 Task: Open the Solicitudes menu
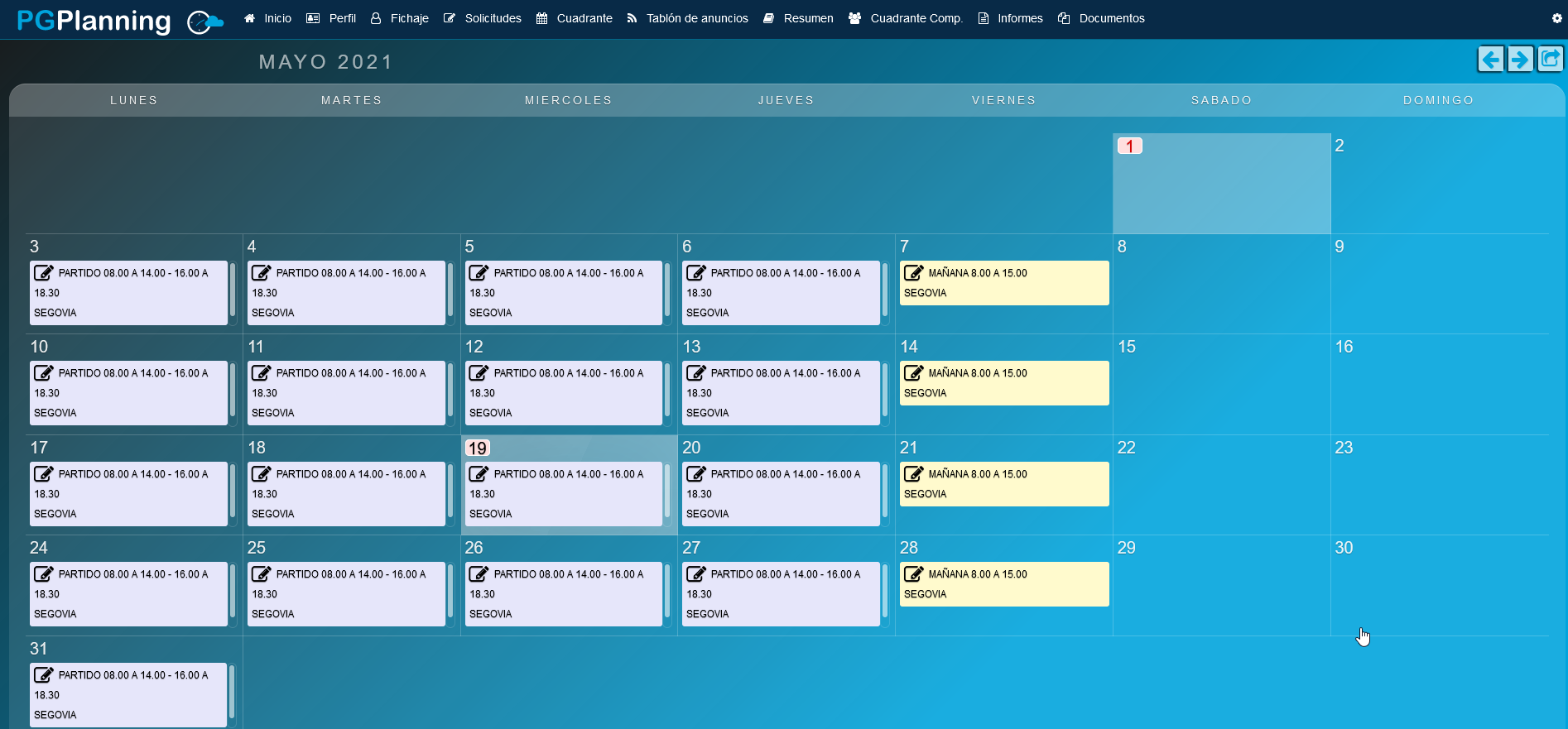pyautogui.click(x=483, y=18)
